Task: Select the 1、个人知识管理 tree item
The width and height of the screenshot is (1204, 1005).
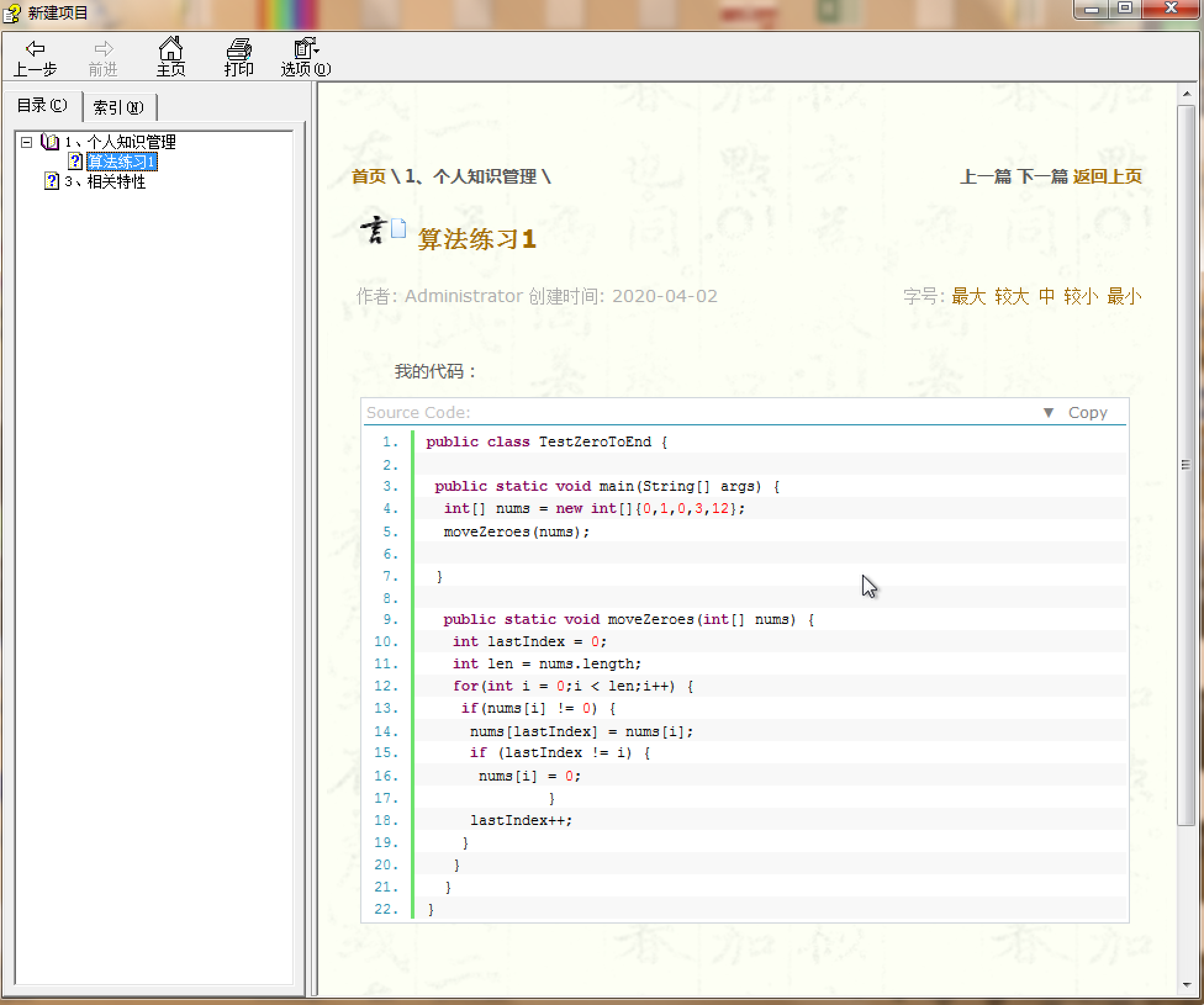Action: click(x=121, y=142)
